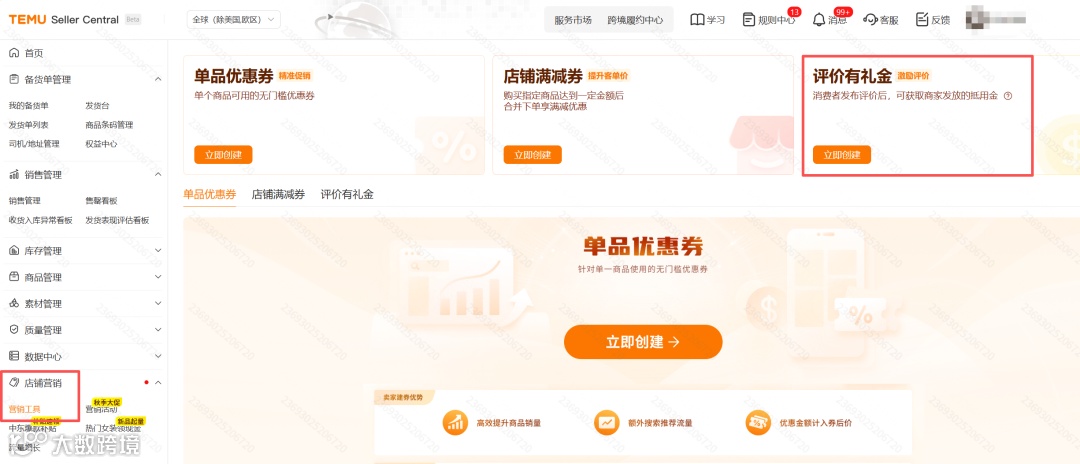Go to 首页 home icon
The height and width of the screenshot is (464, 1080).
click(x=14, y=53)
